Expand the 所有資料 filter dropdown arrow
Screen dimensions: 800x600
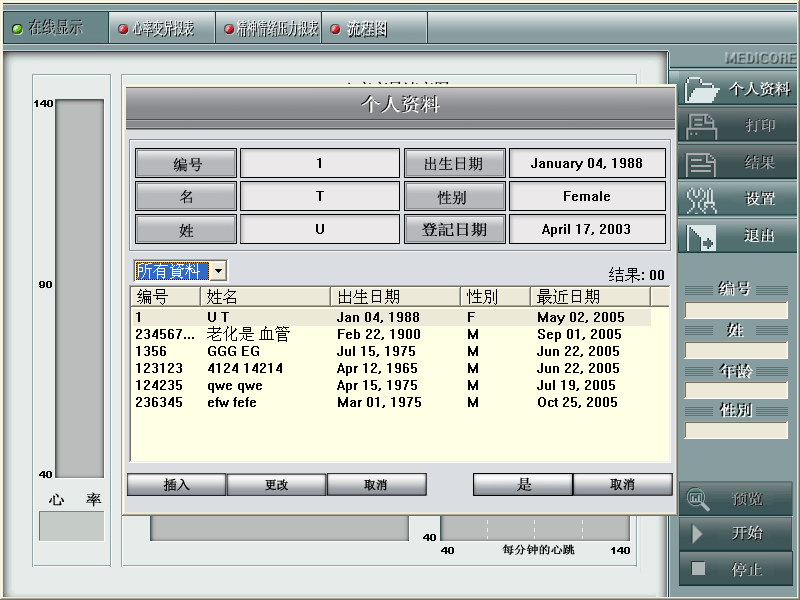click(x=218, y=271)
